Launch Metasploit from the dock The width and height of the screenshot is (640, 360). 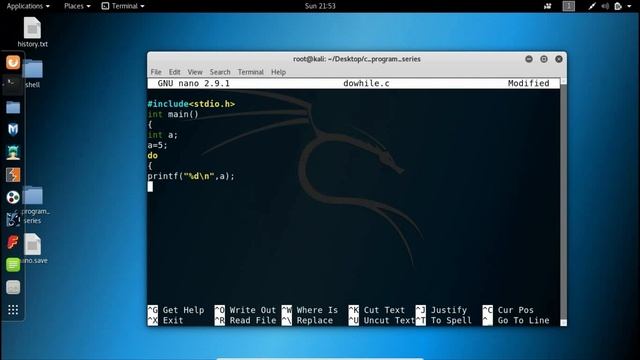[13, 129]
